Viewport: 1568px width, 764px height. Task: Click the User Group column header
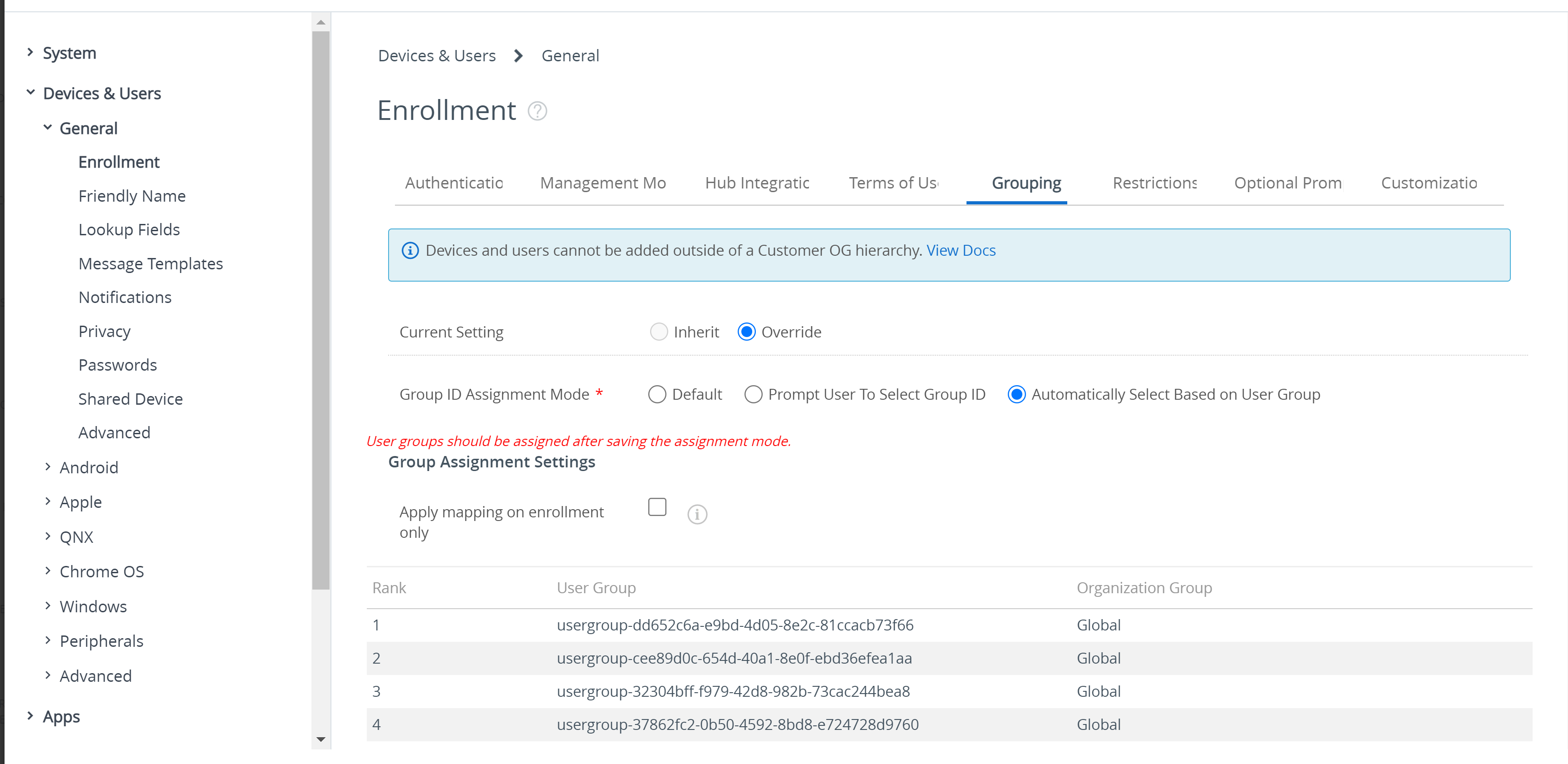tap(596, 588)
